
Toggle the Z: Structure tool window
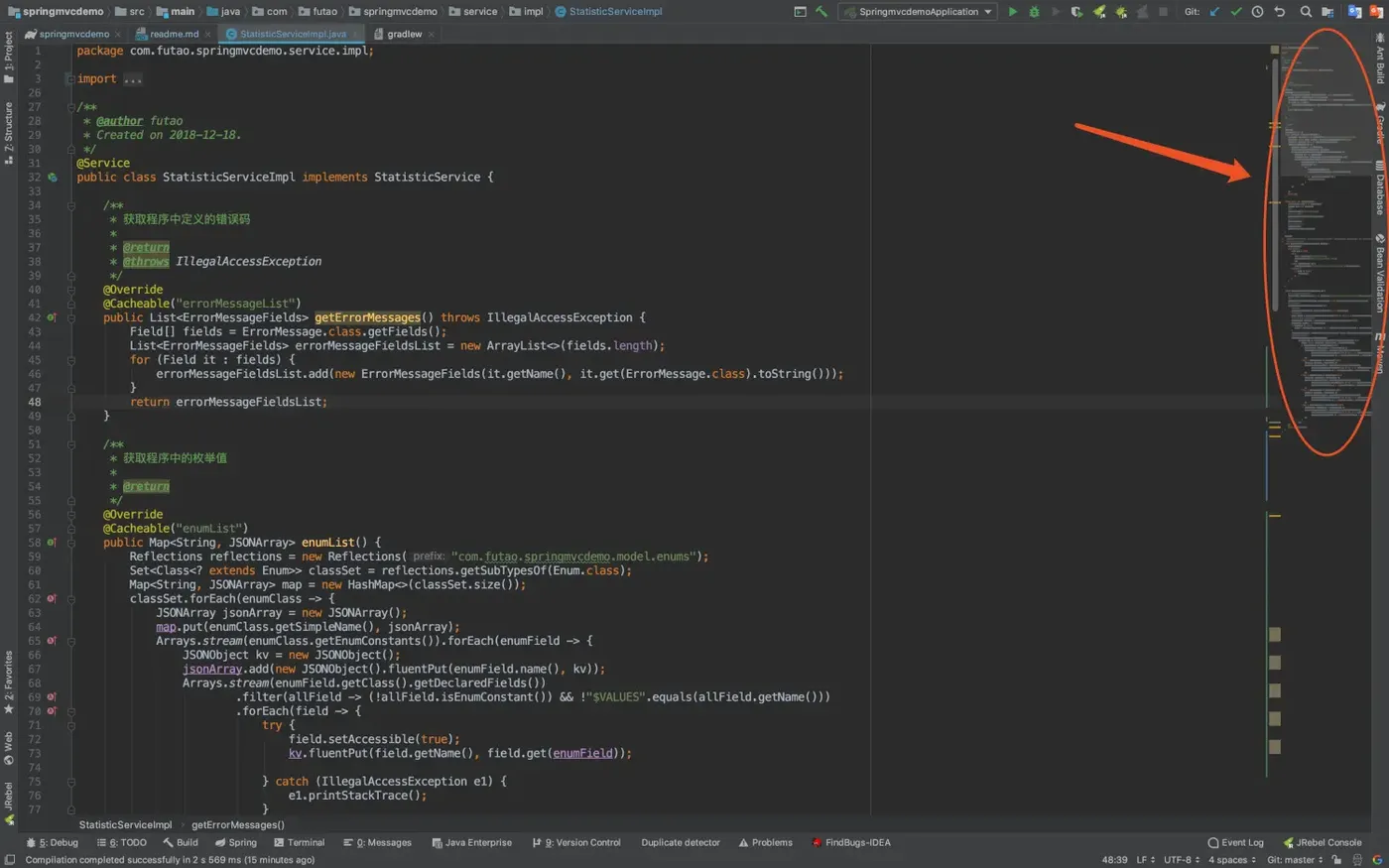click(9, 133)
